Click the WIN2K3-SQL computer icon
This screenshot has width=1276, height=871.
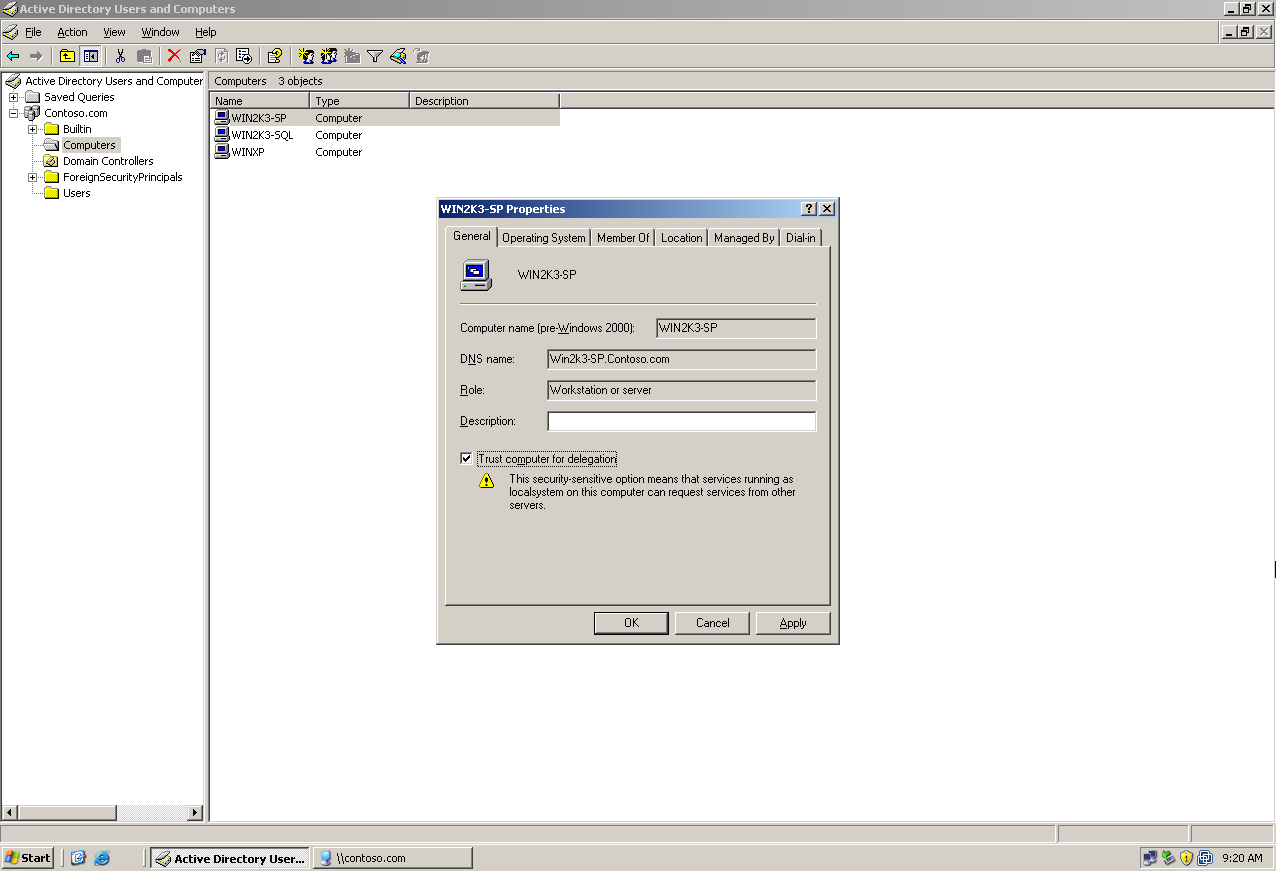222,135
